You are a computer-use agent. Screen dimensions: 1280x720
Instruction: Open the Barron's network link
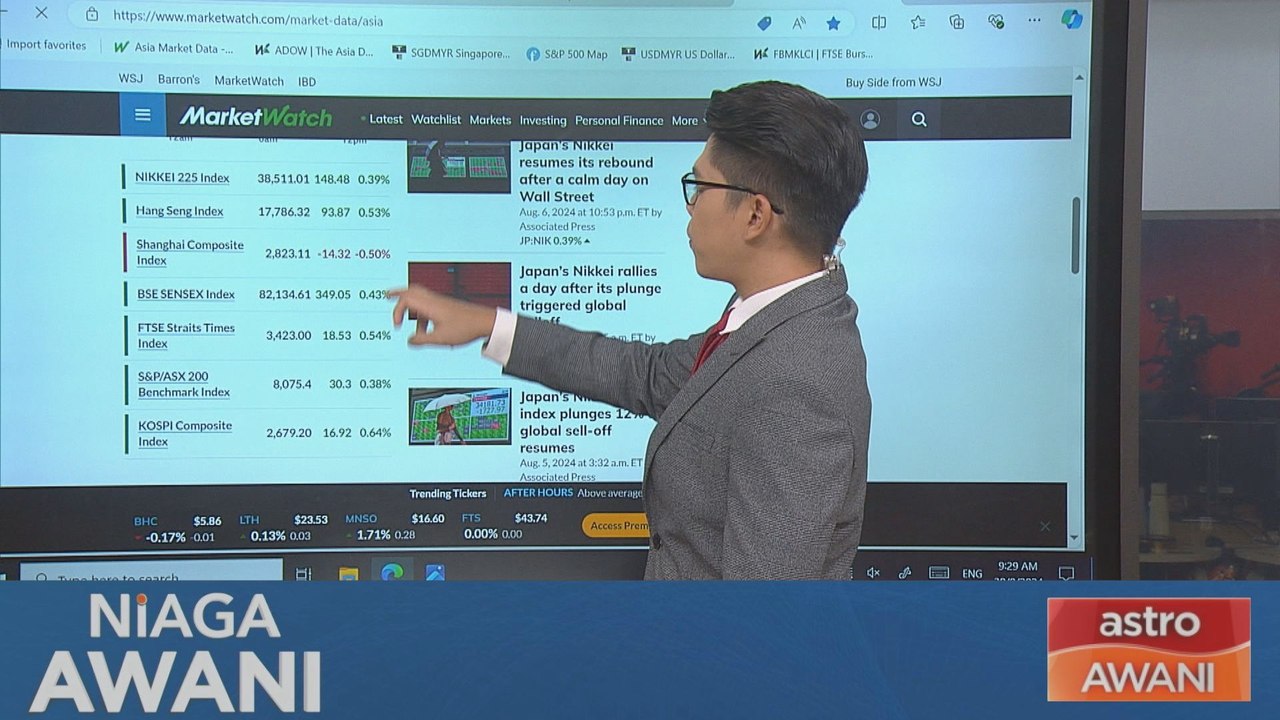point(179,79)
